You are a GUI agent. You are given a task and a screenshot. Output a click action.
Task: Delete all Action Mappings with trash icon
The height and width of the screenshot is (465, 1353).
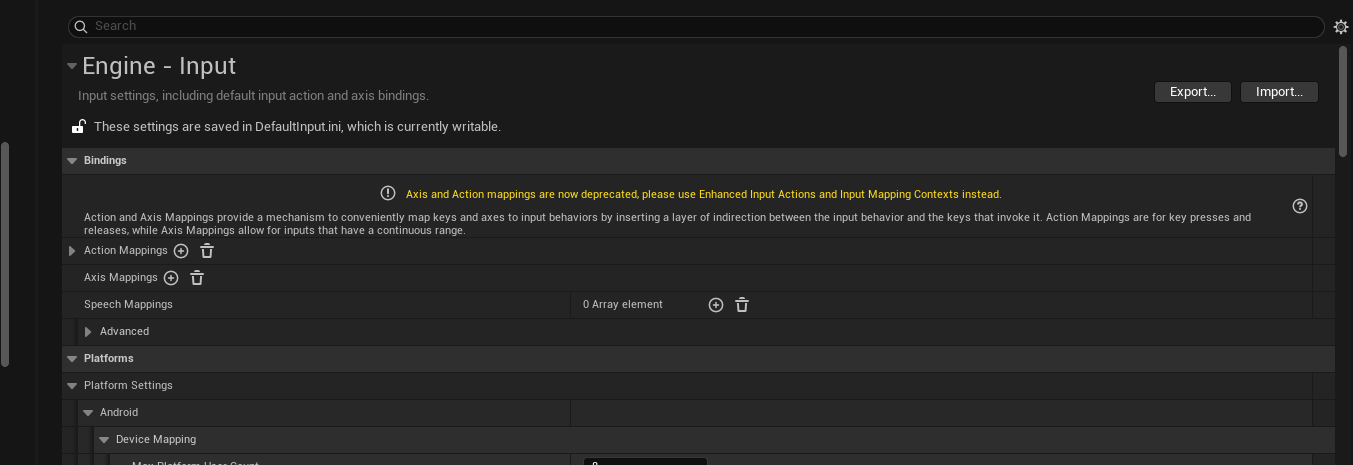207,251
